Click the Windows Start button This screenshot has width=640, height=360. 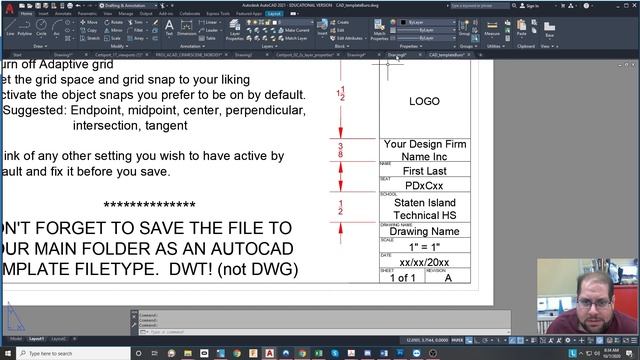click(x=8, y=353)
